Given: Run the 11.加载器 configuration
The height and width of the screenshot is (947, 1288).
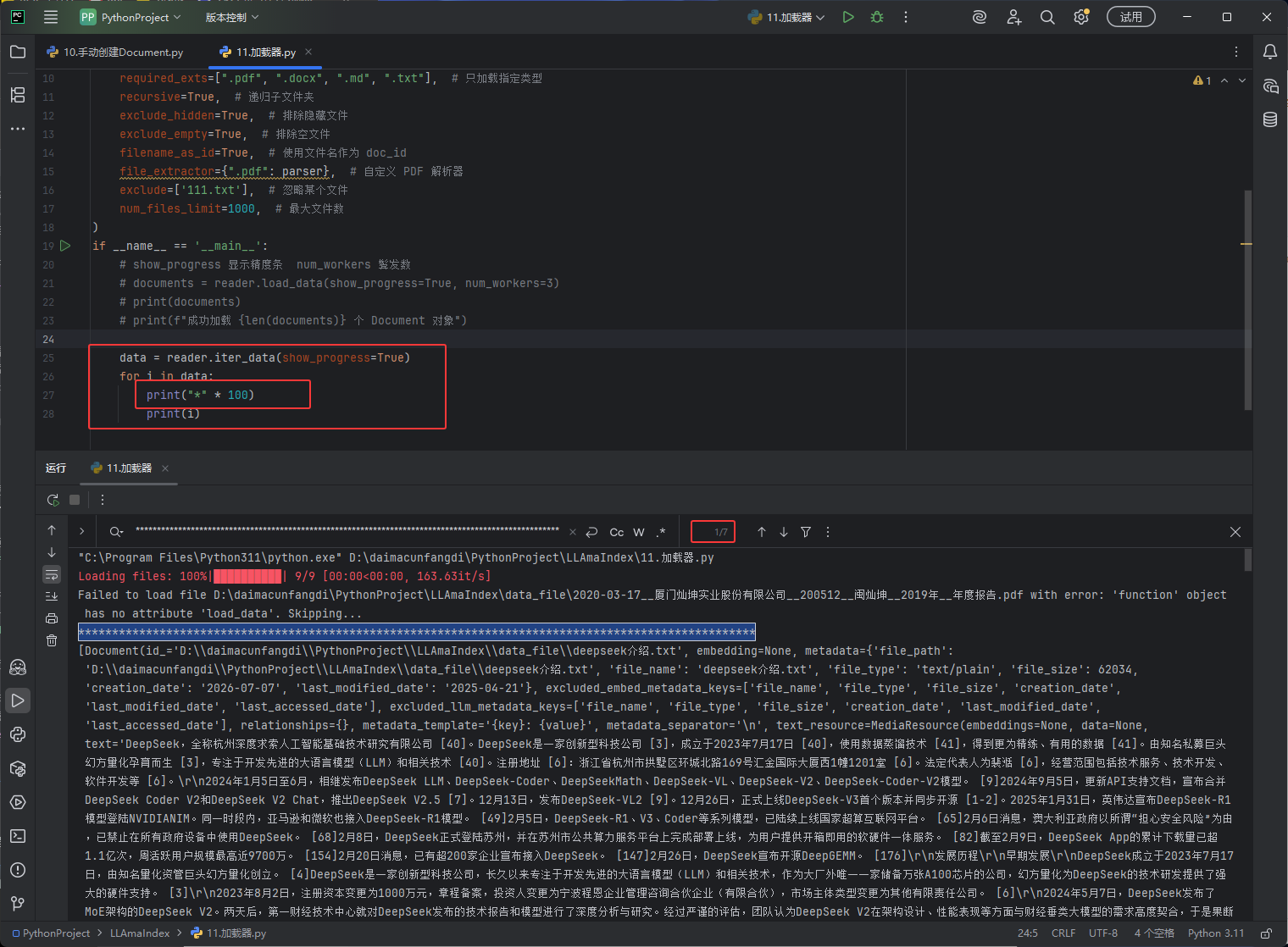Looking at the screenshot, I should pyautogui.click(x=848, y=17).
